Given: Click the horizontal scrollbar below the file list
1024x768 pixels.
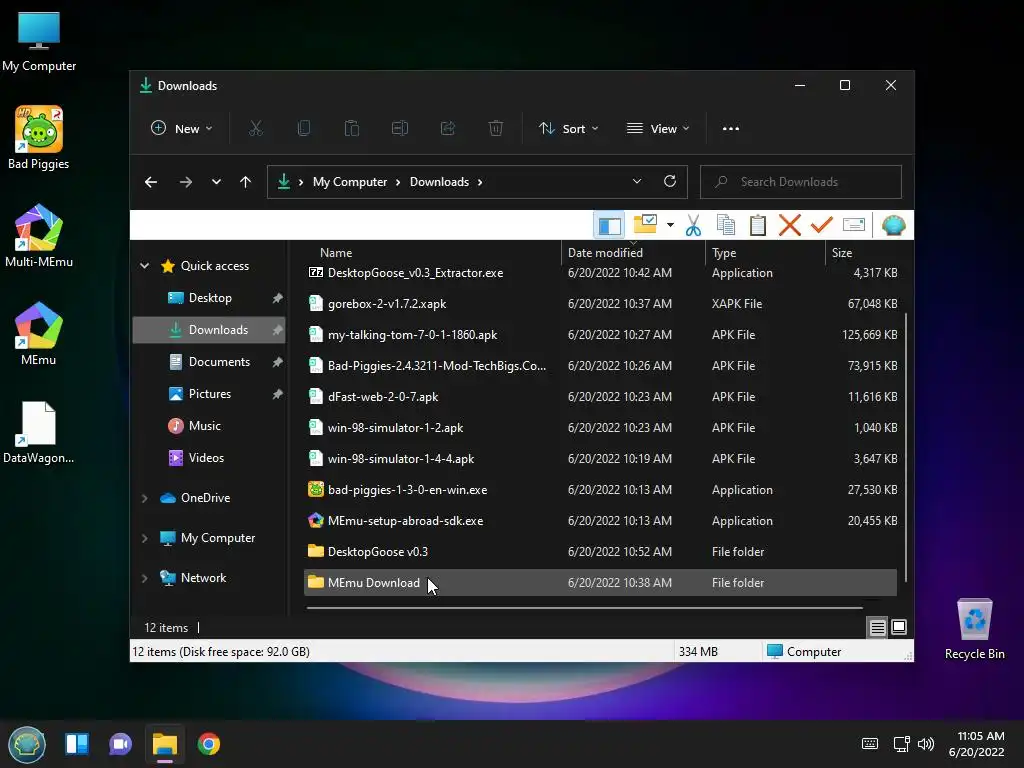Looking at the screenshot, I should click(584, 608).
